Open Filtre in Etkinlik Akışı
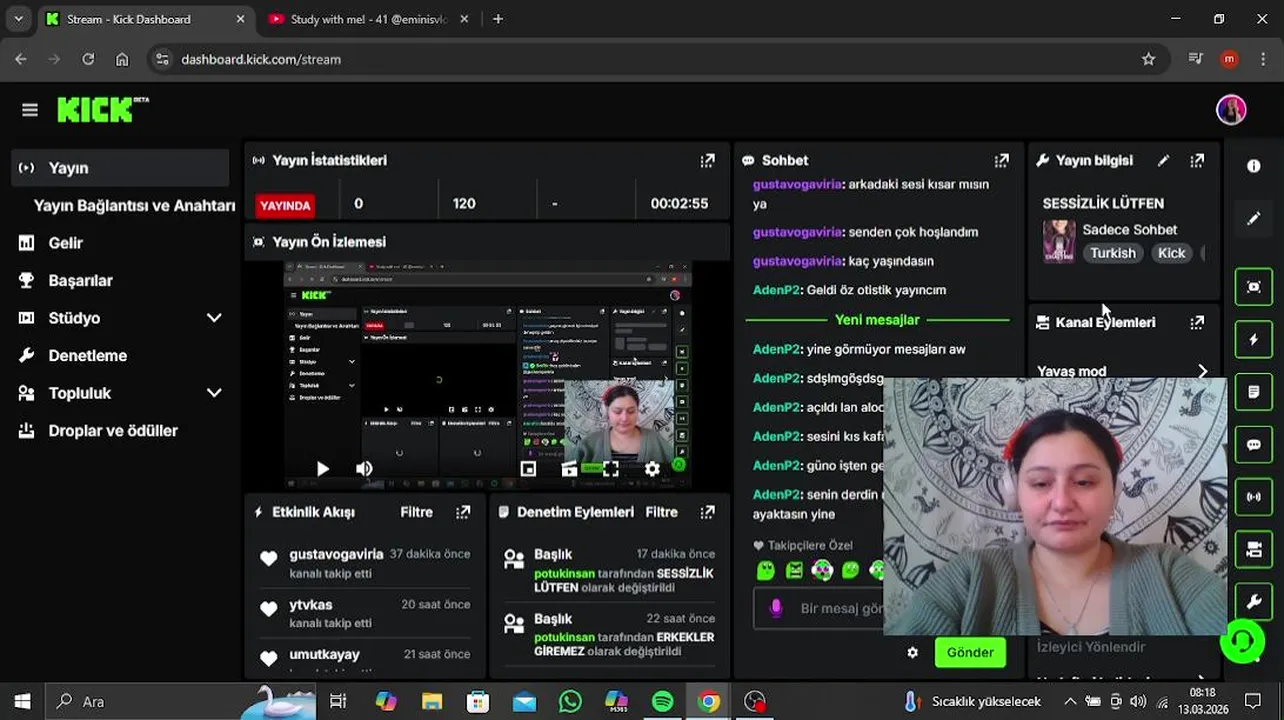1284x720 pixels. (416, 512)
